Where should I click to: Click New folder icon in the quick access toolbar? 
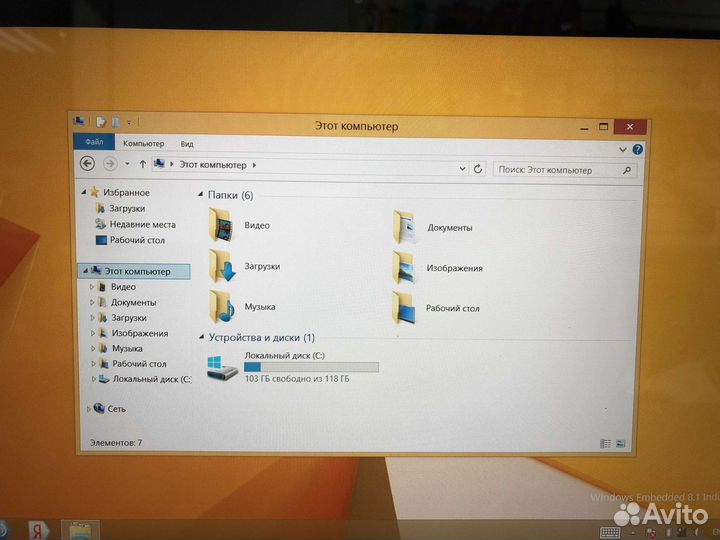(x=116, y=122)
